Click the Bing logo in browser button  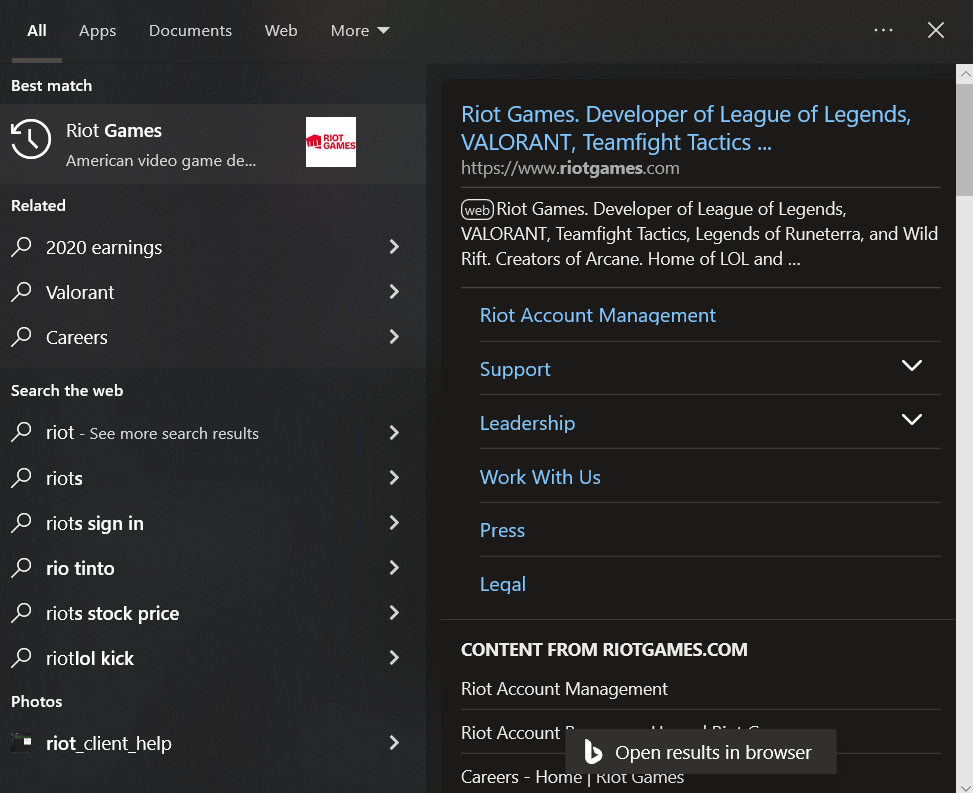pos(593,751)
